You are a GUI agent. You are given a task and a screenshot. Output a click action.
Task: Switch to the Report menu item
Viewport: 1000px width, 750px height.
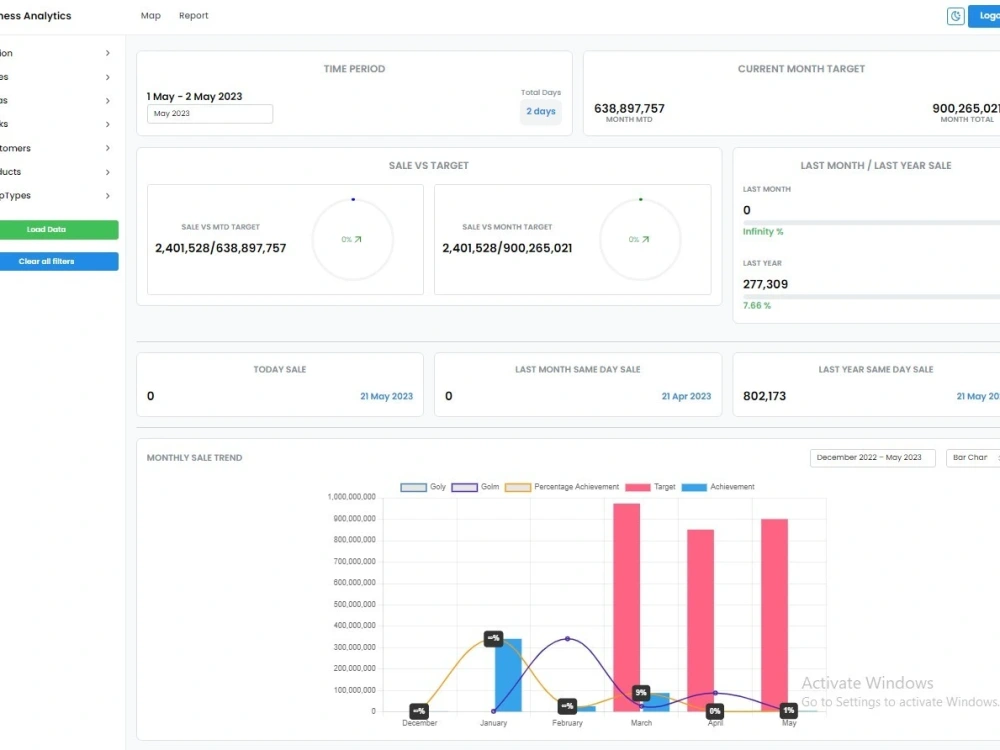193,15
